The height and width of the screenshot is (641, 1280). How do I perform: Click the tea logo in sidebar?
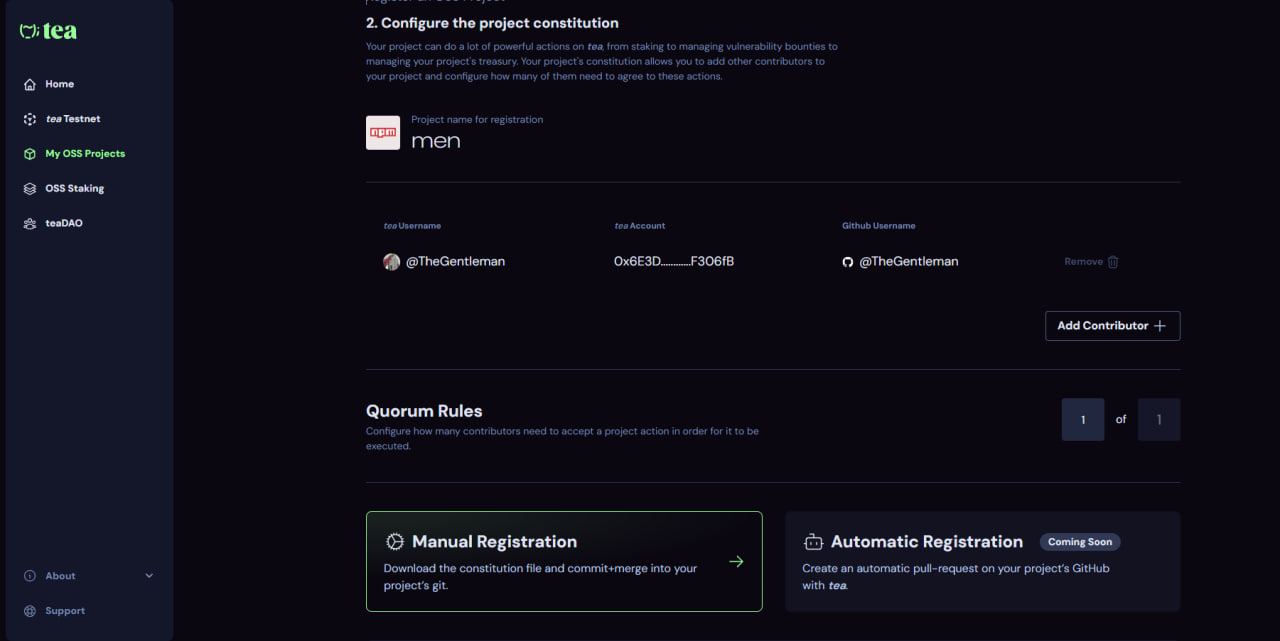pos(48,31)
